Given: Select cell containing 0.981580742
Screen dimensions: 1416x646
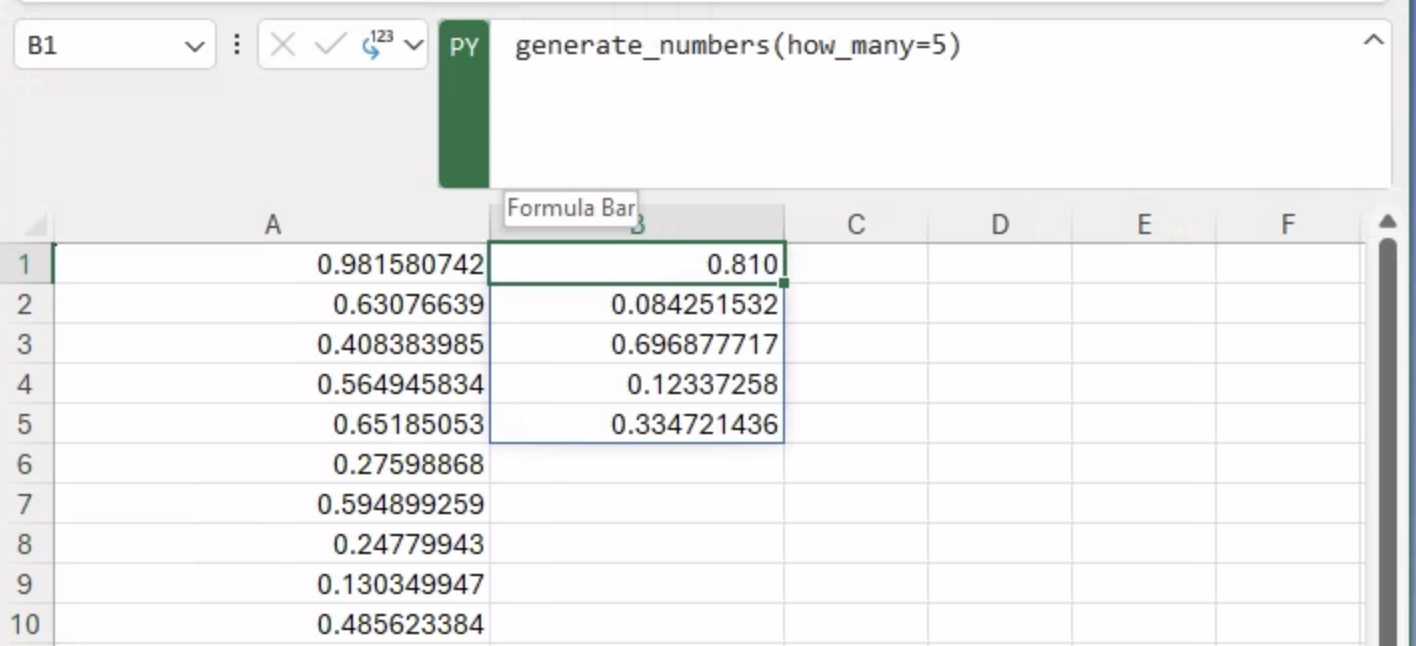Looking at the screenshot, I should (272, 264).
